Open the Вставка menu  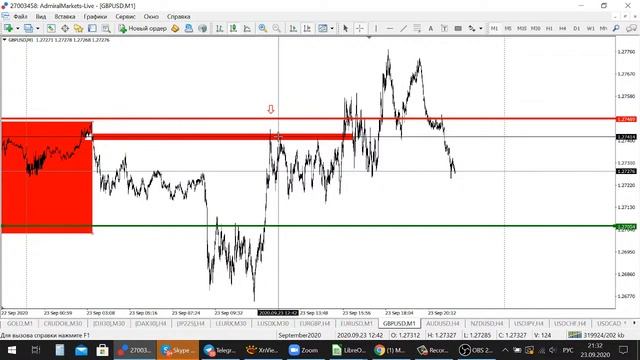pyautogui.click(x=64, y=17)
